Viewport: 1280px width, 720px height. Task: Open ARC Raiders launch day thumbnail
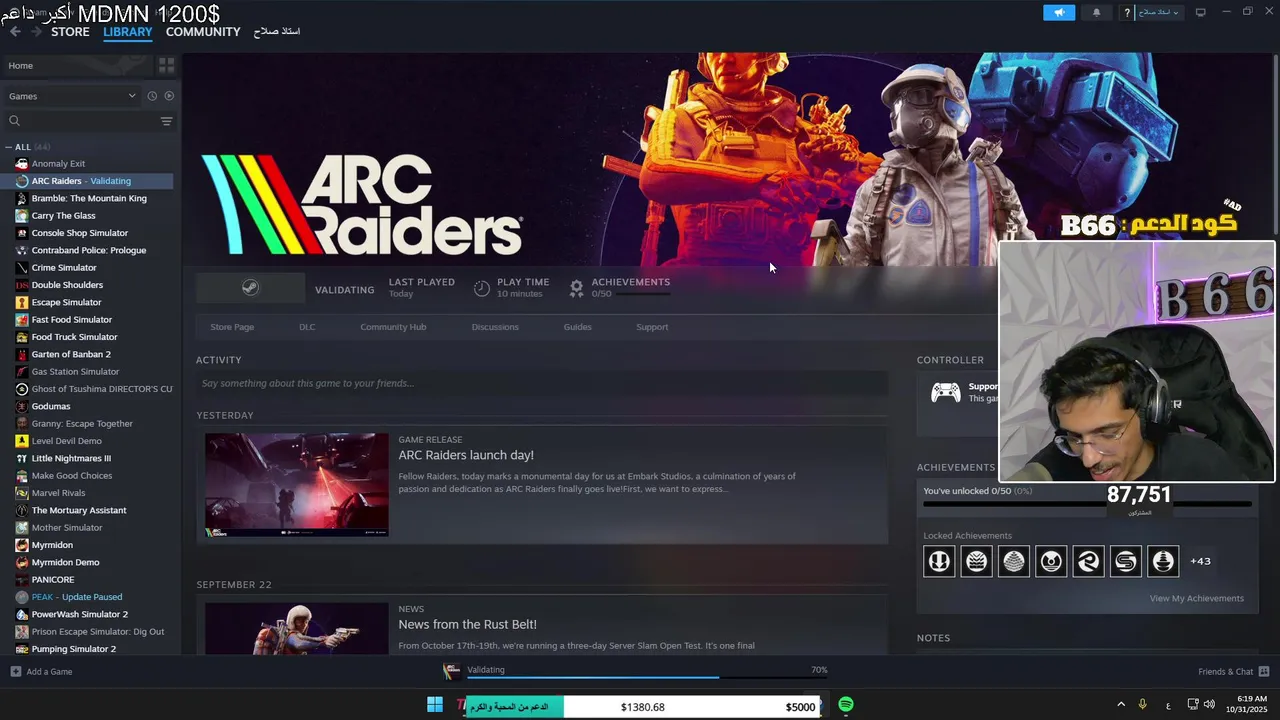297,485
